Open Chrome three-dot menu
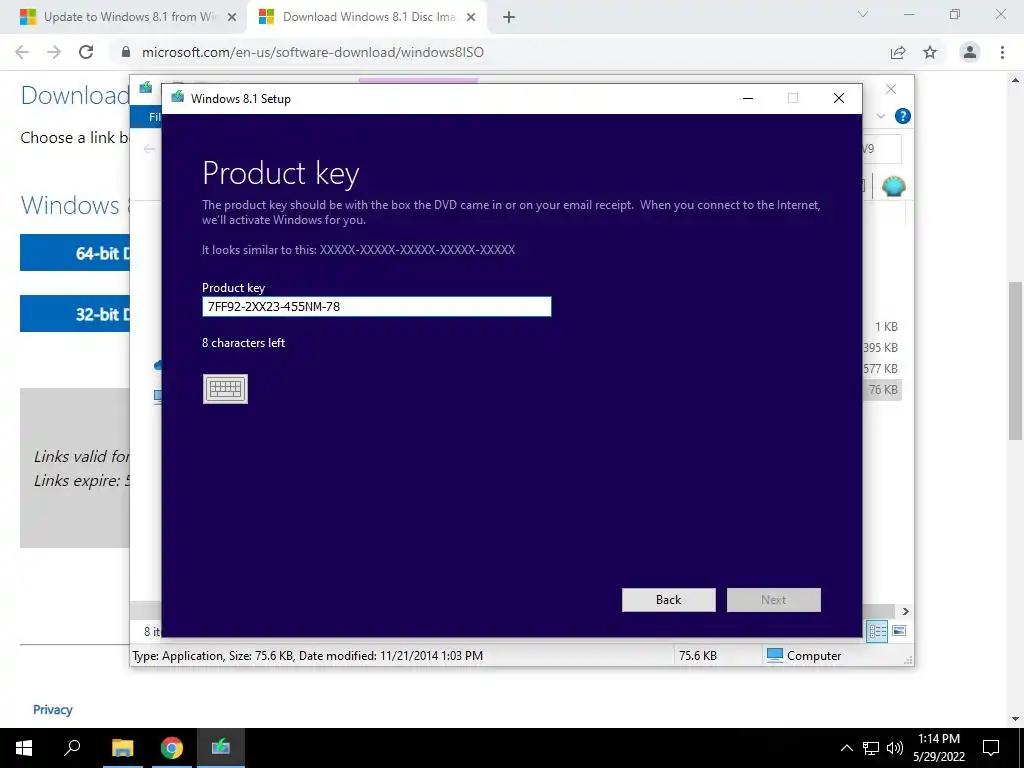Image resolution: width=1024 pixels, height=768 pixels. tap(1002, 52)
